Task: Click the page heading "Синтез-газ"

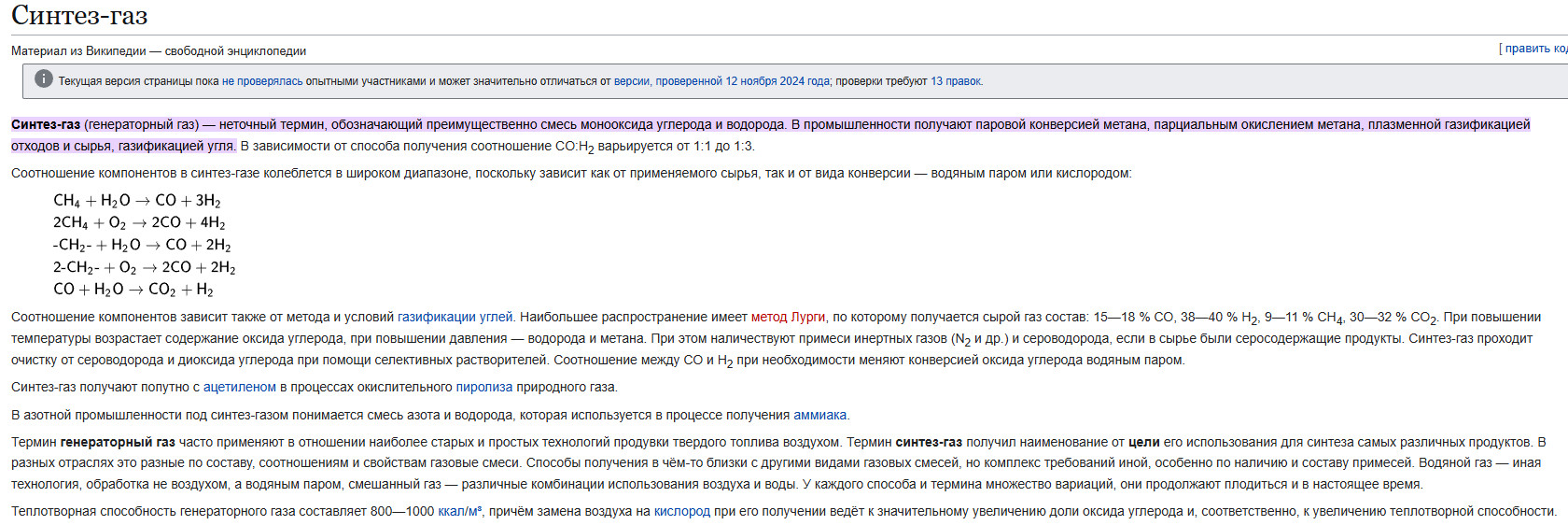Action: pyautogui.click(x=79, y=16)
